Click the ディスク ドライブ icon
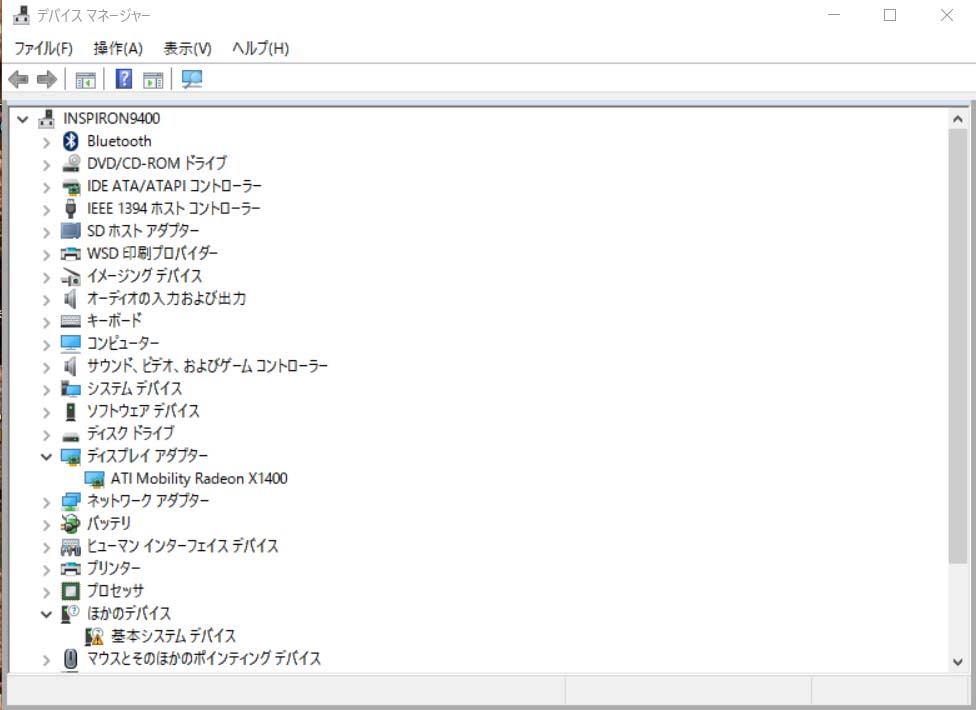 [71, 436]
